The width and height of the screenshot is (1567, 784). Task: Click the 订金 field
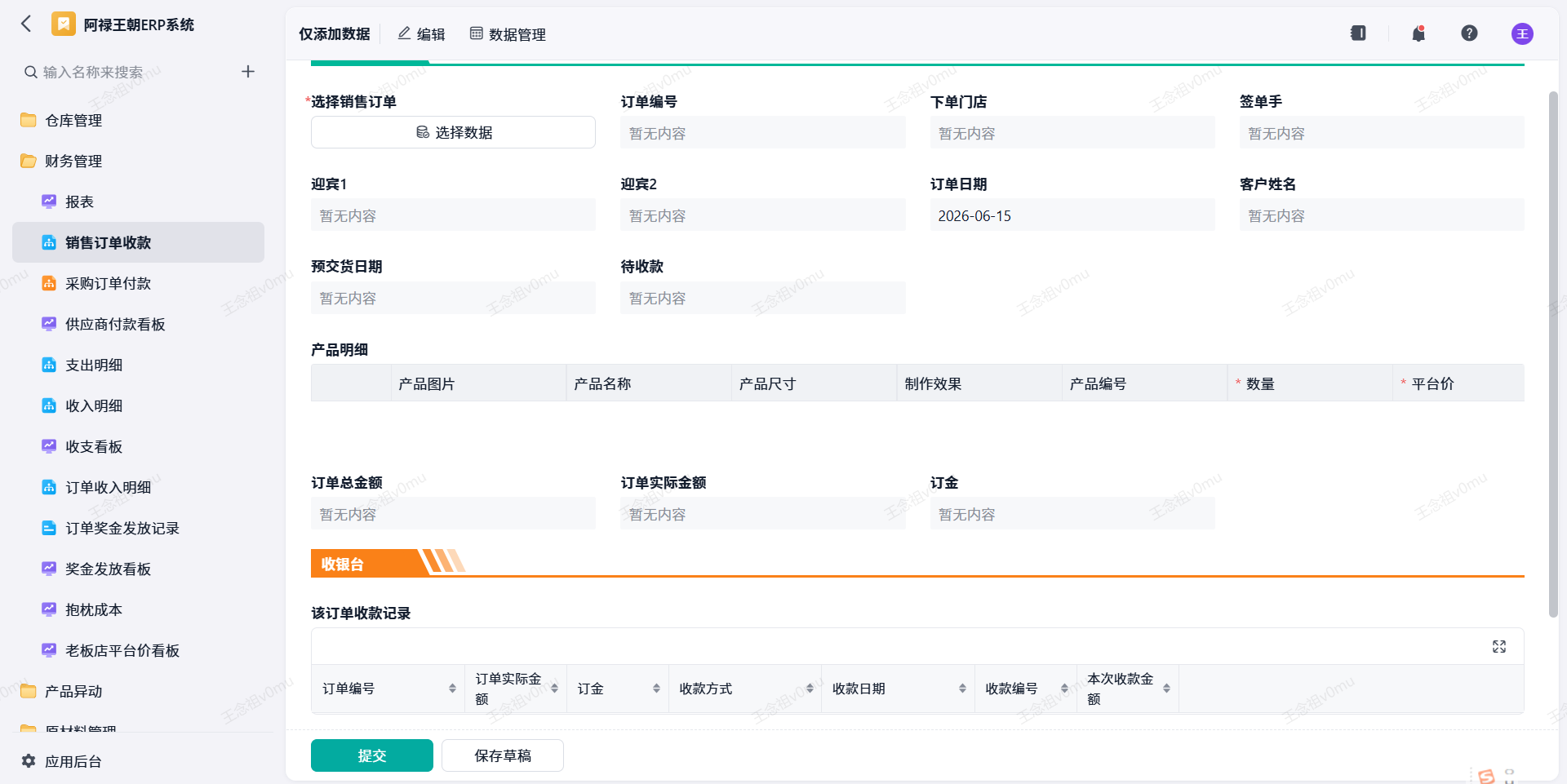(1072, 514)
